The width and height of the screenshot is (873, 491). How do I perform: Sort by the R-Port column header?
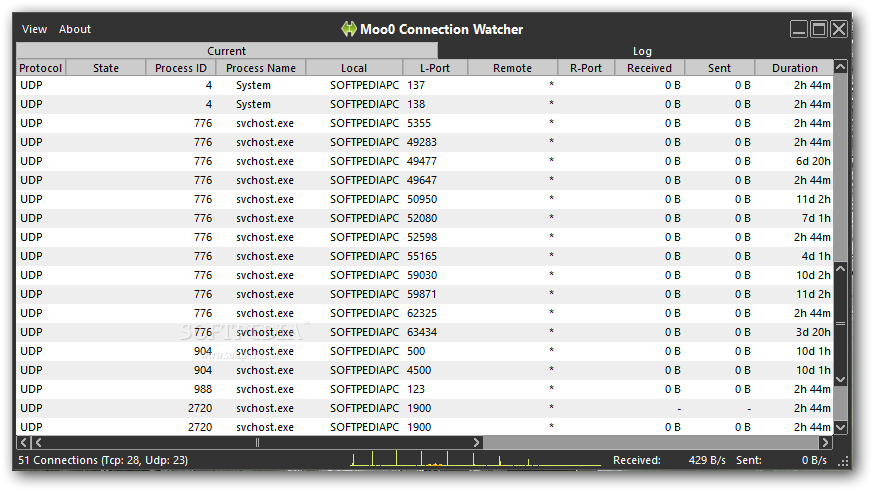pos(586,68)
